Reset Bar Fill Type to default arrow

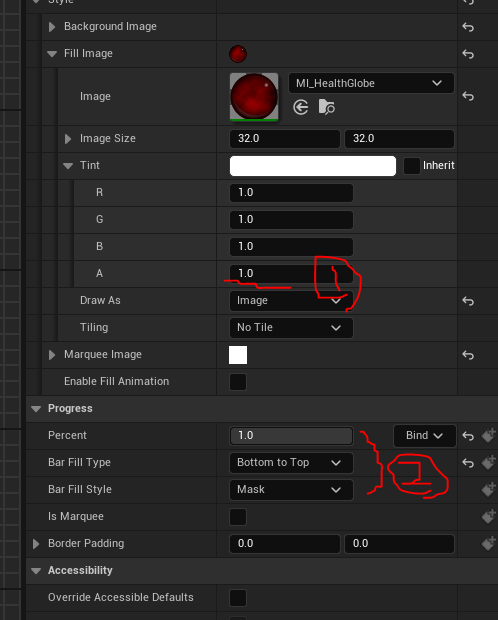pyautogui.click(x=468, y=463)
